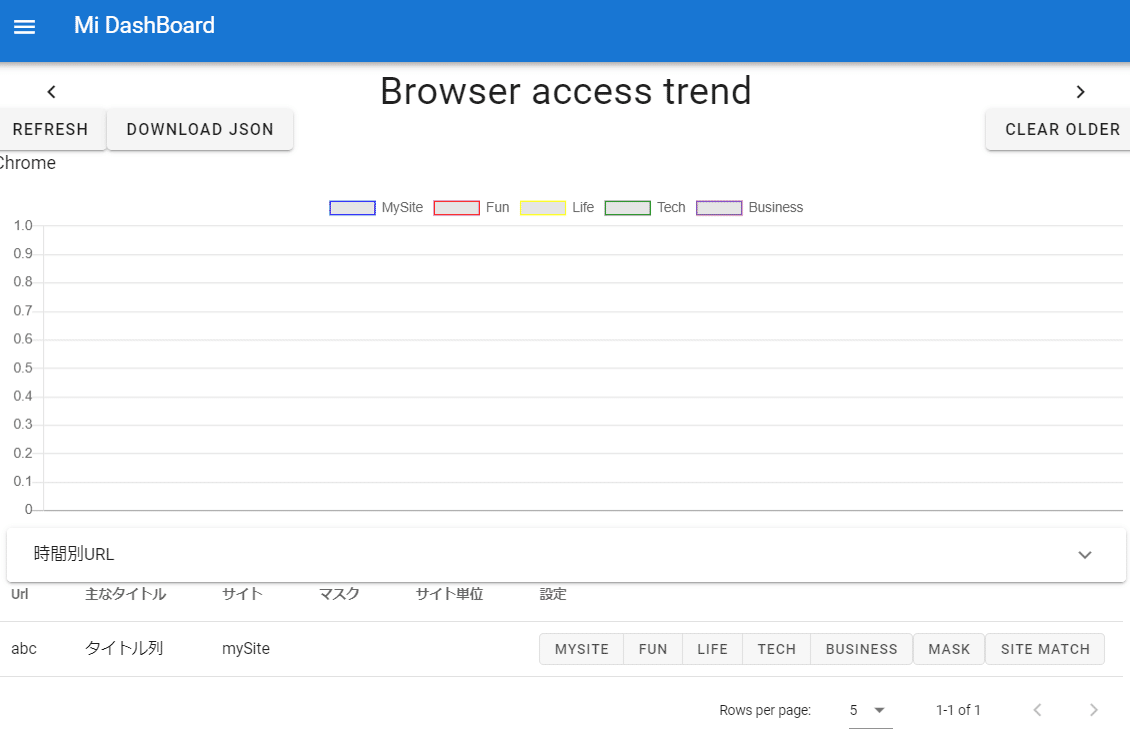Click DOWNLOAD JSON button
Screen dimensions: 1130x737
[x=200, y=130]
